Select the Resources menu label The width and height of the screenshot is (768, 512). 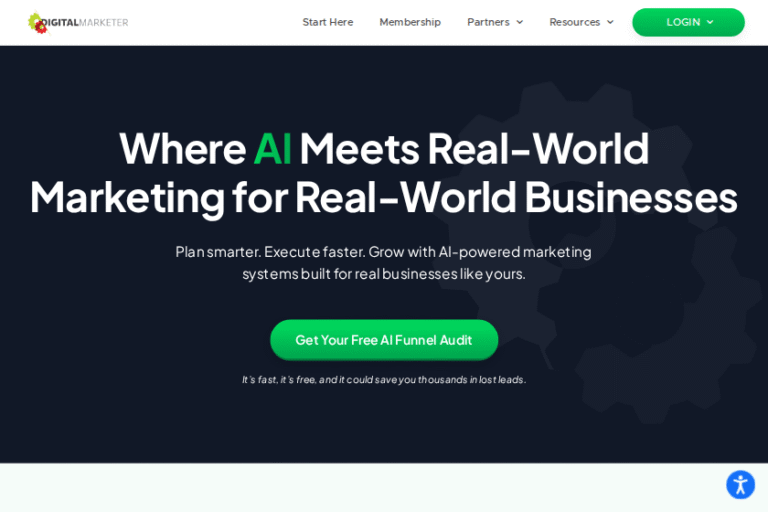pyautogui.click(x=575, y=22)
